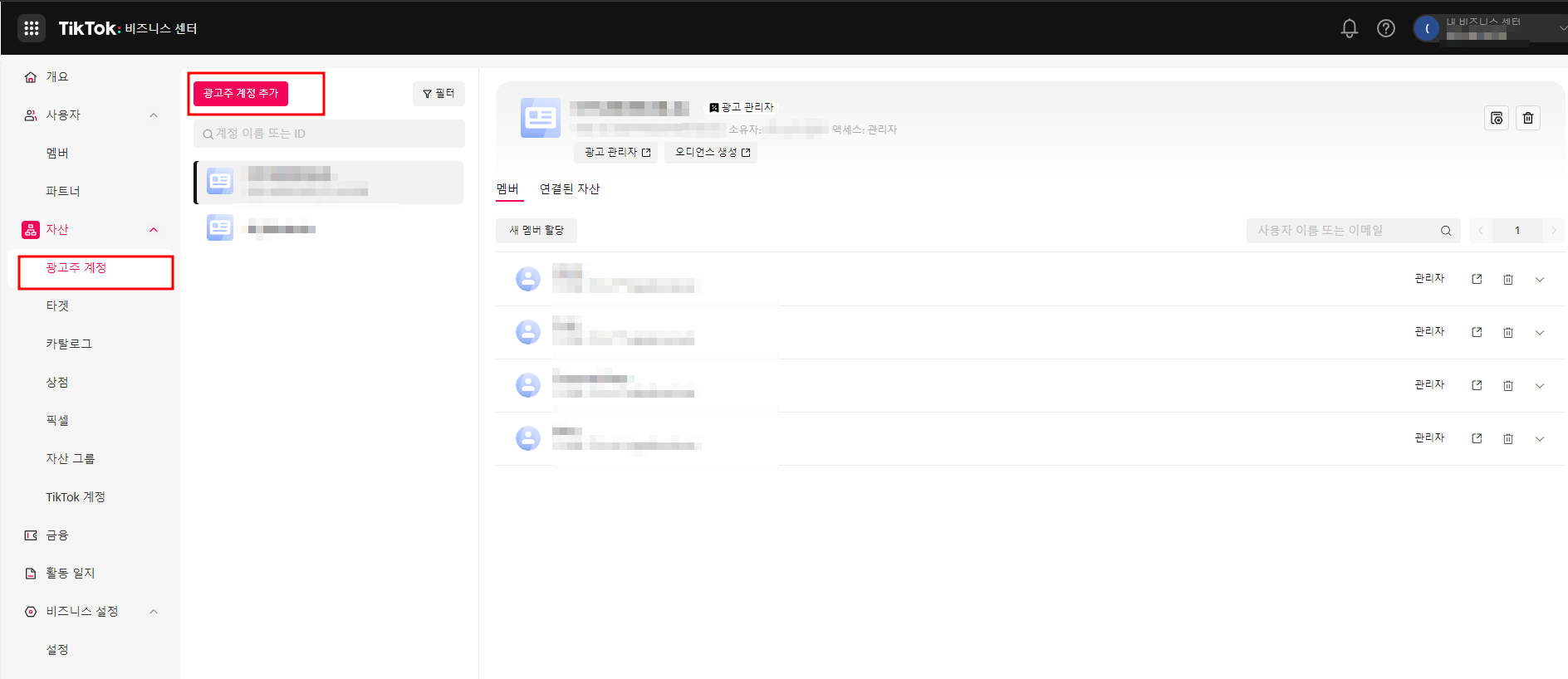Select 광고주 계정 in the sidebar

coord(76,268)
